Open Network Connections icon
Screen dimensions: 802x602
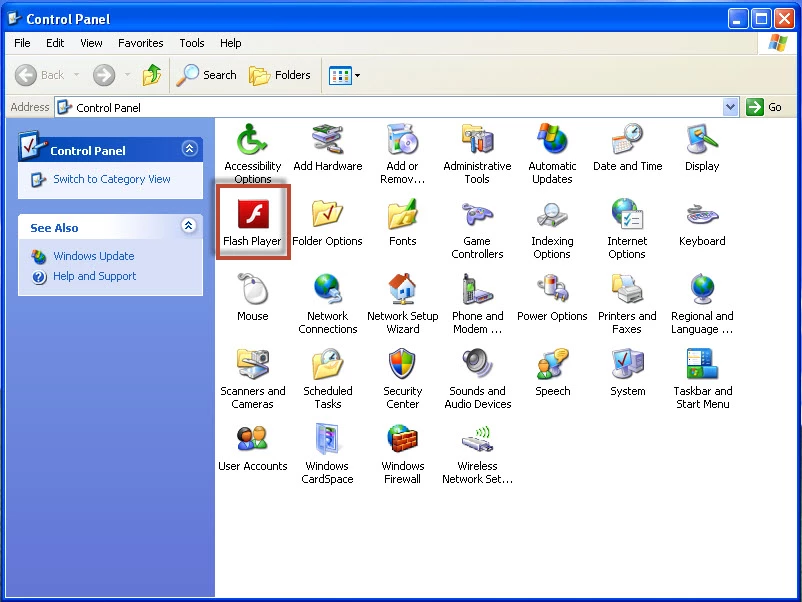(327, 289)
